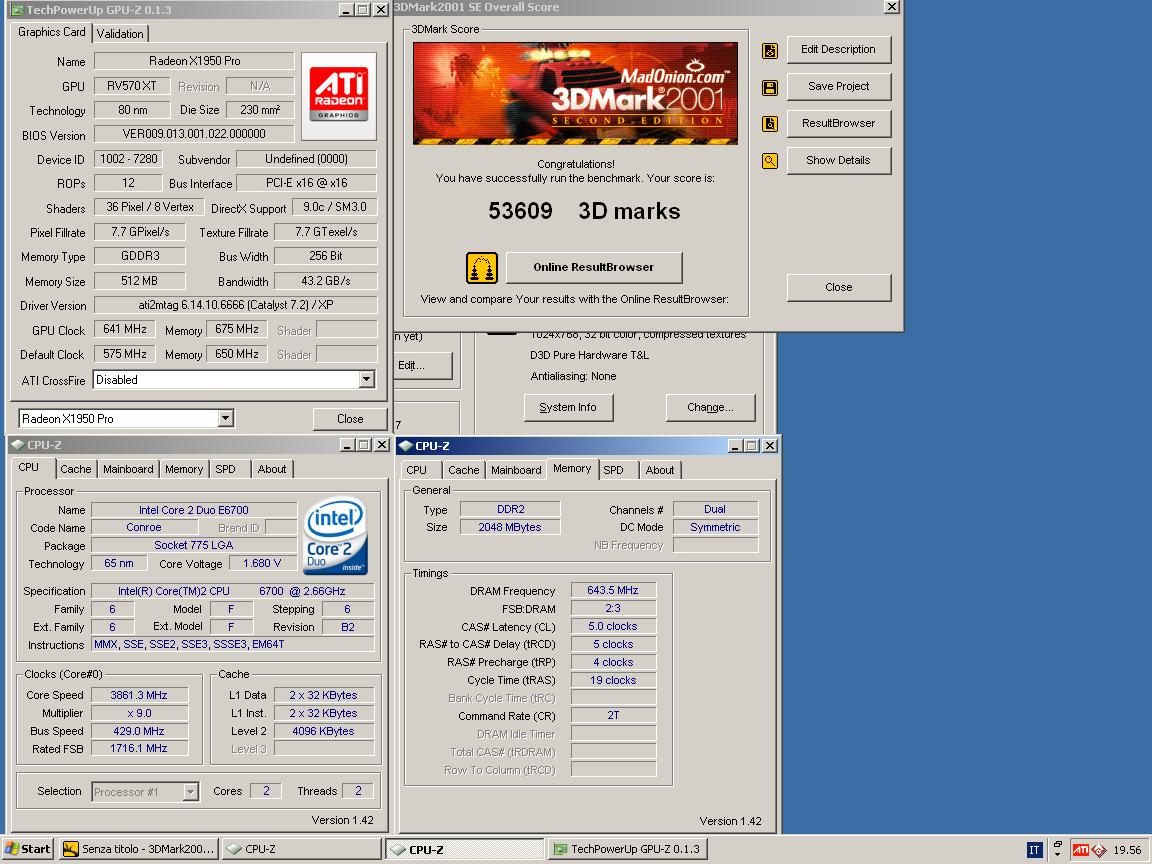
Task: Click the Intel Core 2 Duo logo
Action: [336, 536]
